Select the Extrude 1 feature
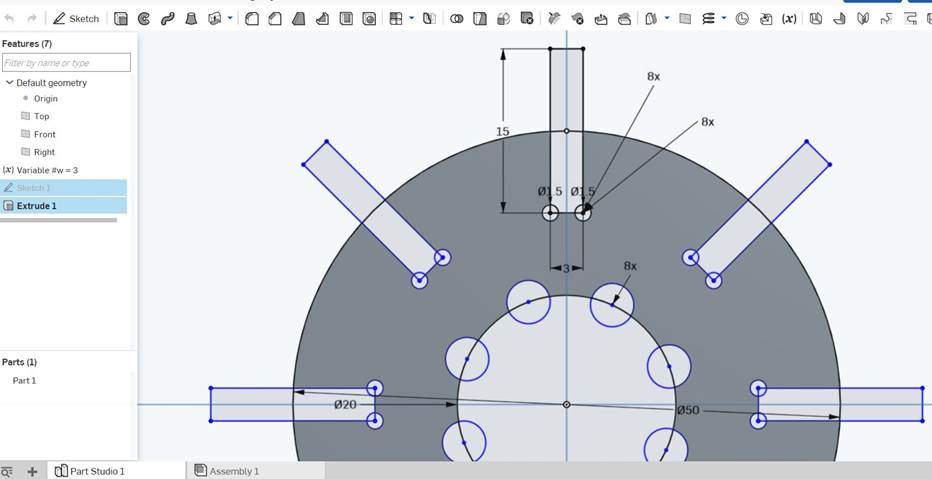932x479 pixels. [63, 206]
